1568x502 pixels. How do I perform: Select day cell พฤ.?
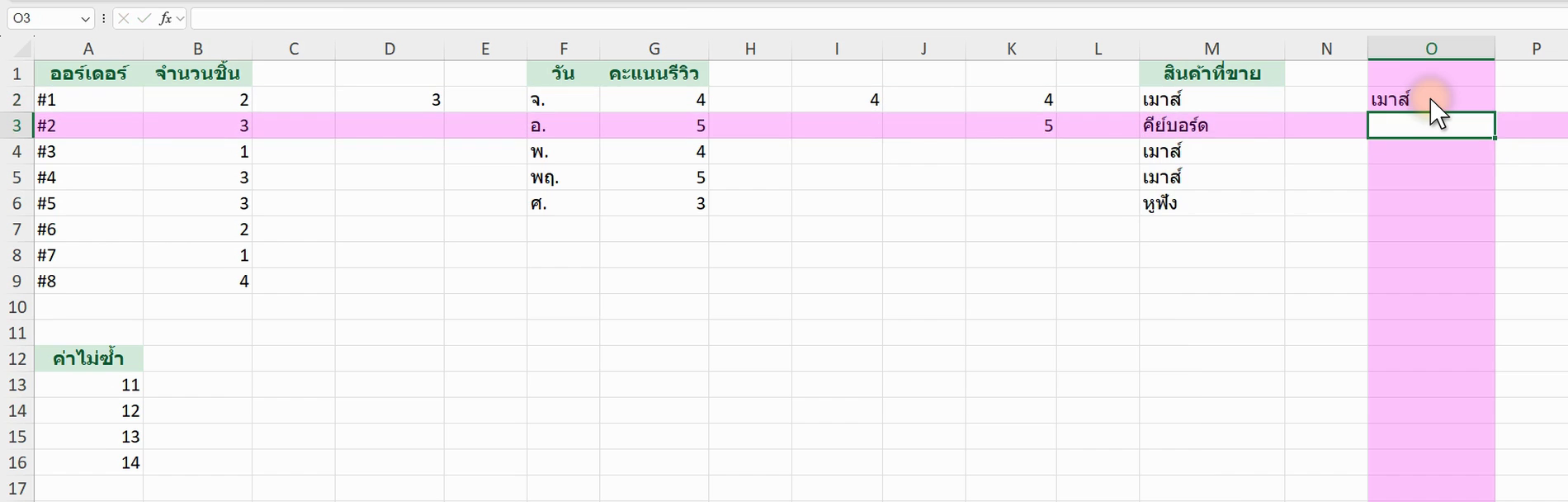564,178
